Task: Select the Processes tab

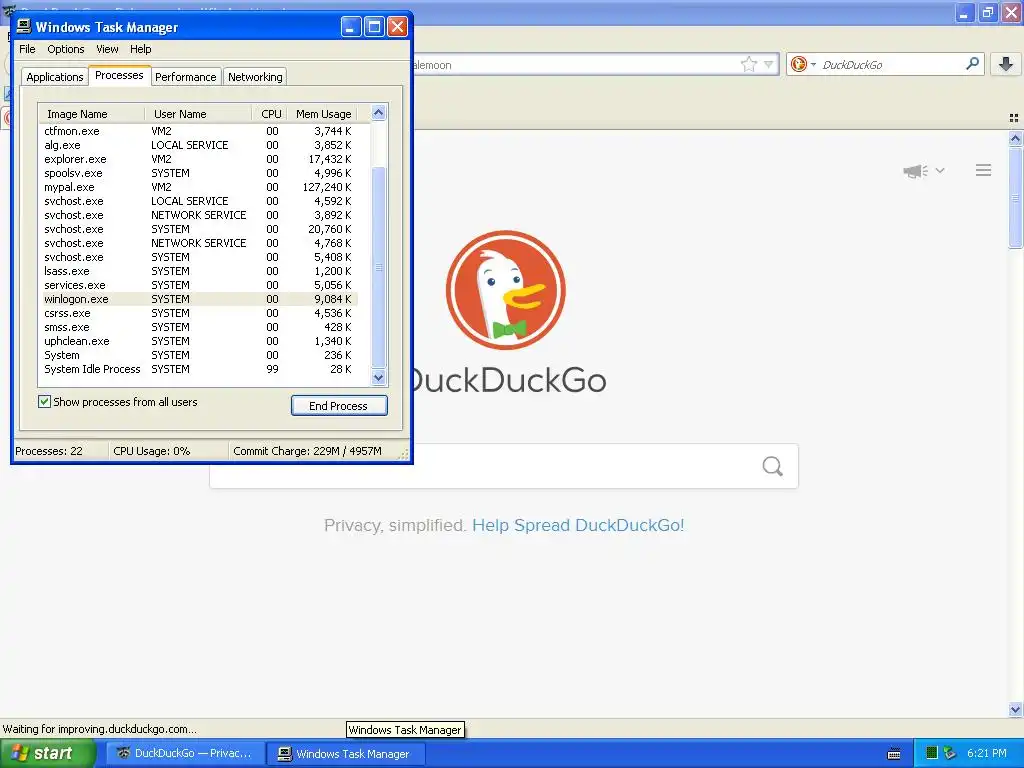Action: 119,76
